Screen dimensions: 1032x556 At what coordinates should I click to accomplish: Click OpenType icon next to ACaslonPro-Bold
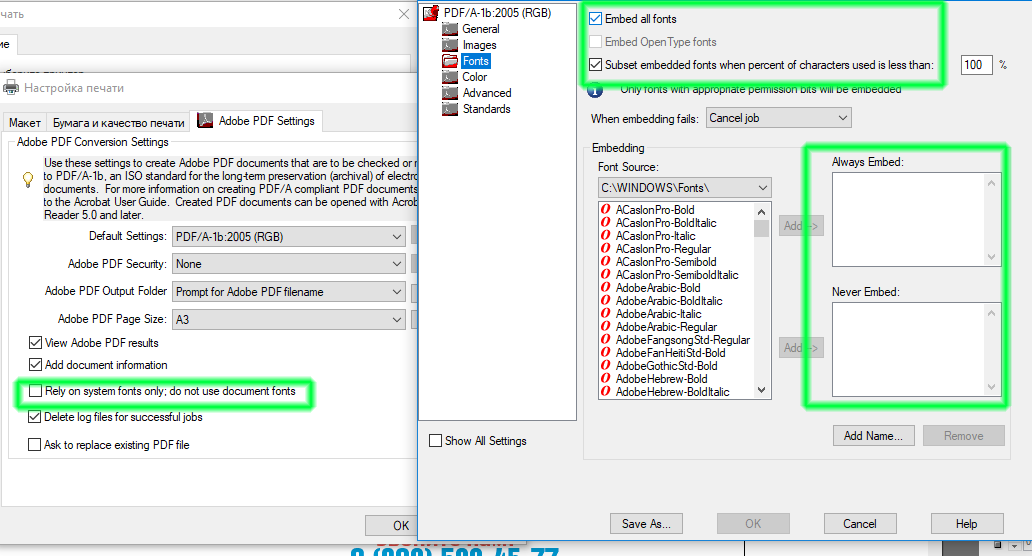tap(606, 209)
